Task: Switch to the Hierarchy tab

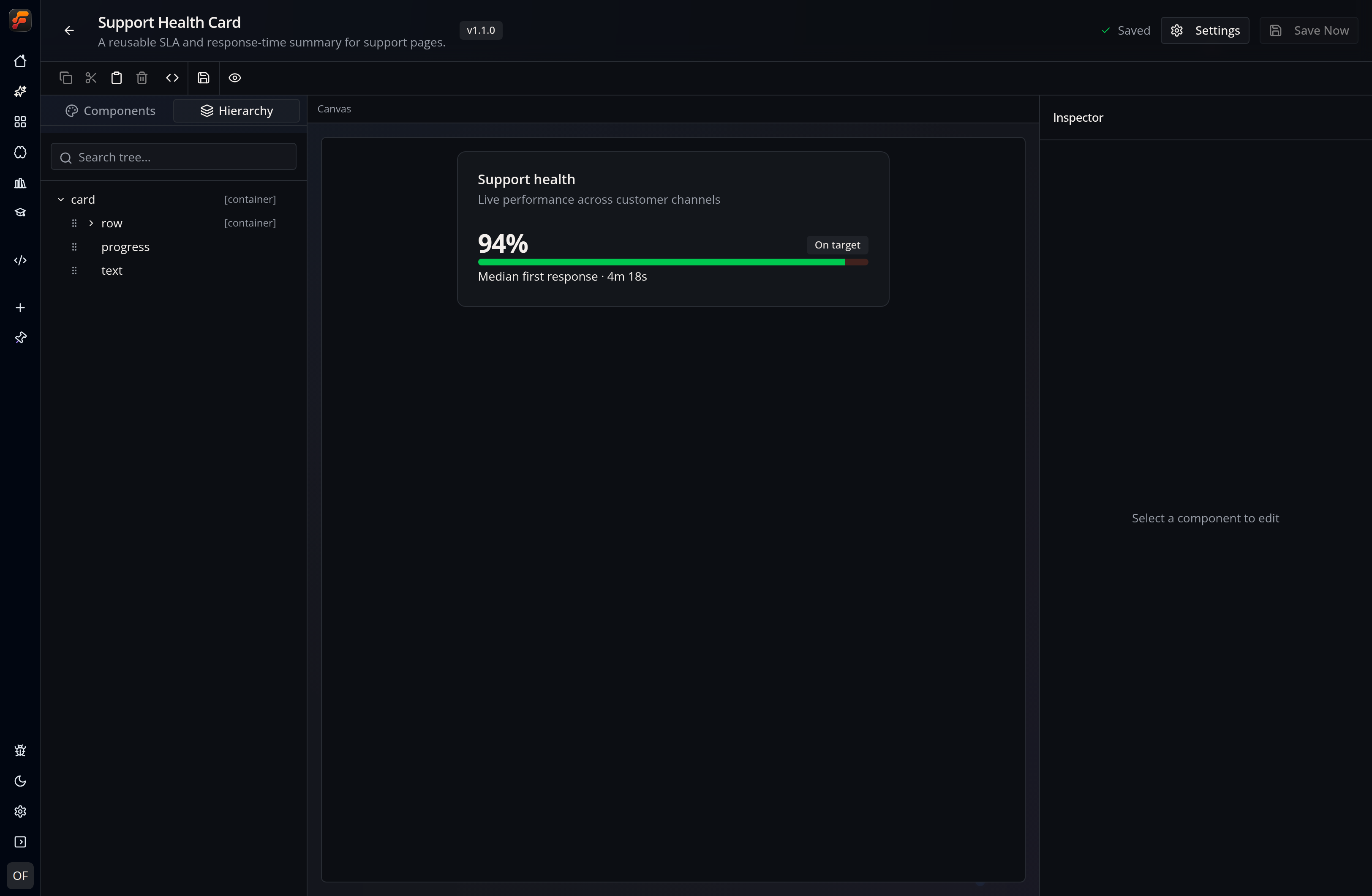Action: coord(237,111)
